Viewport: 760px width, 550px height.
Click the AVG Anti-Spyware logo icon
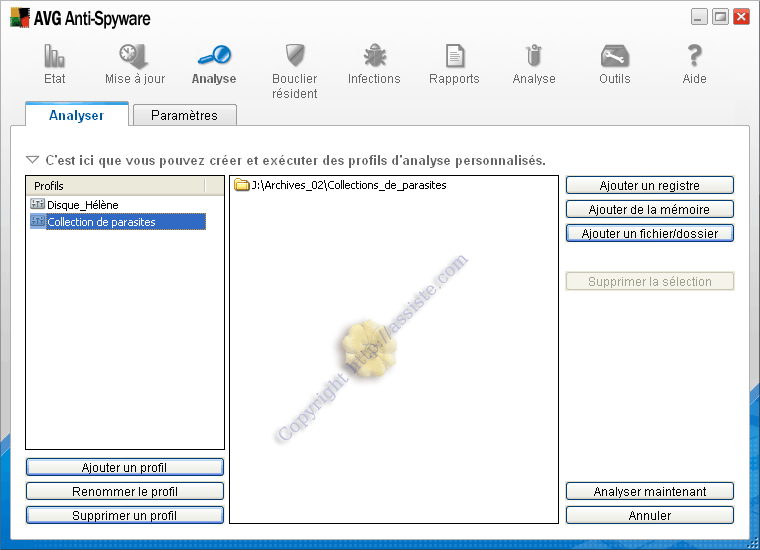[20, 17]
